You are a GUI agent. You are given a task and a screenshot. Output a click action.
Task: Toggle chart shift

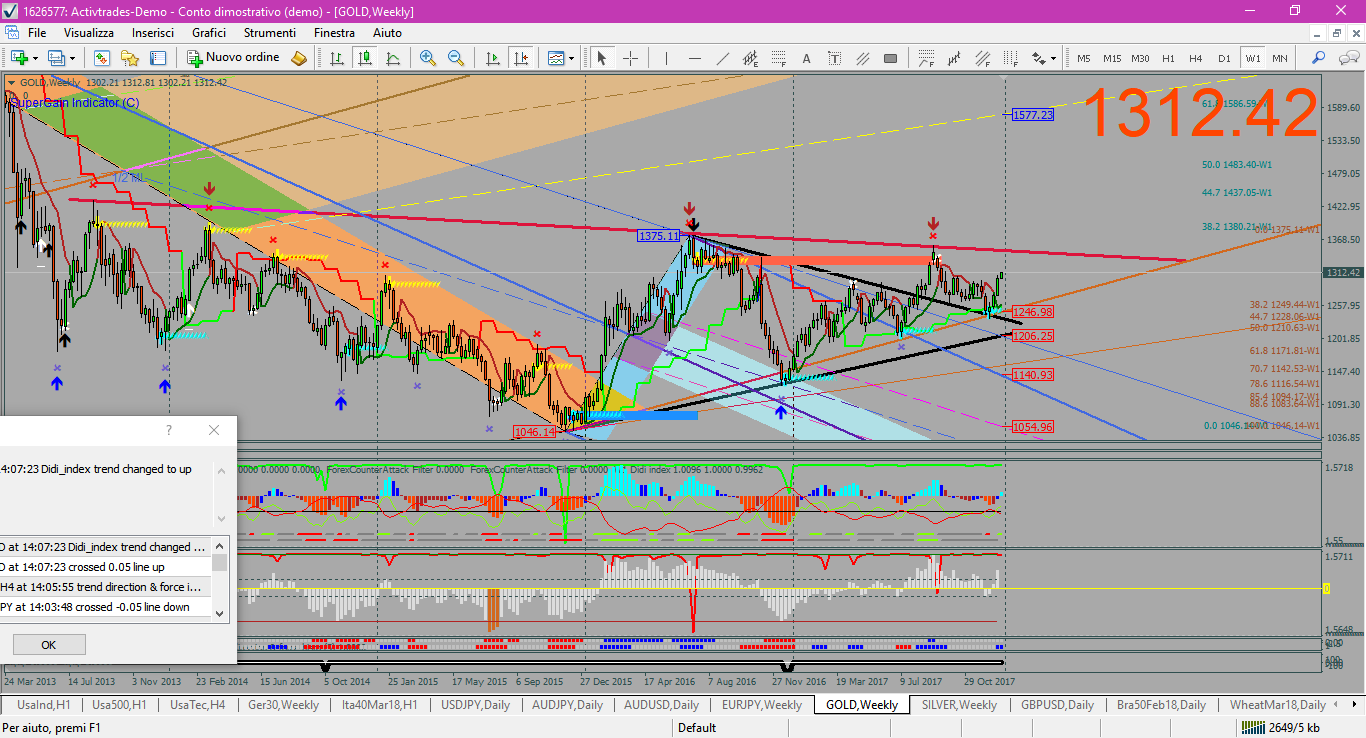(x=520, y=58)
